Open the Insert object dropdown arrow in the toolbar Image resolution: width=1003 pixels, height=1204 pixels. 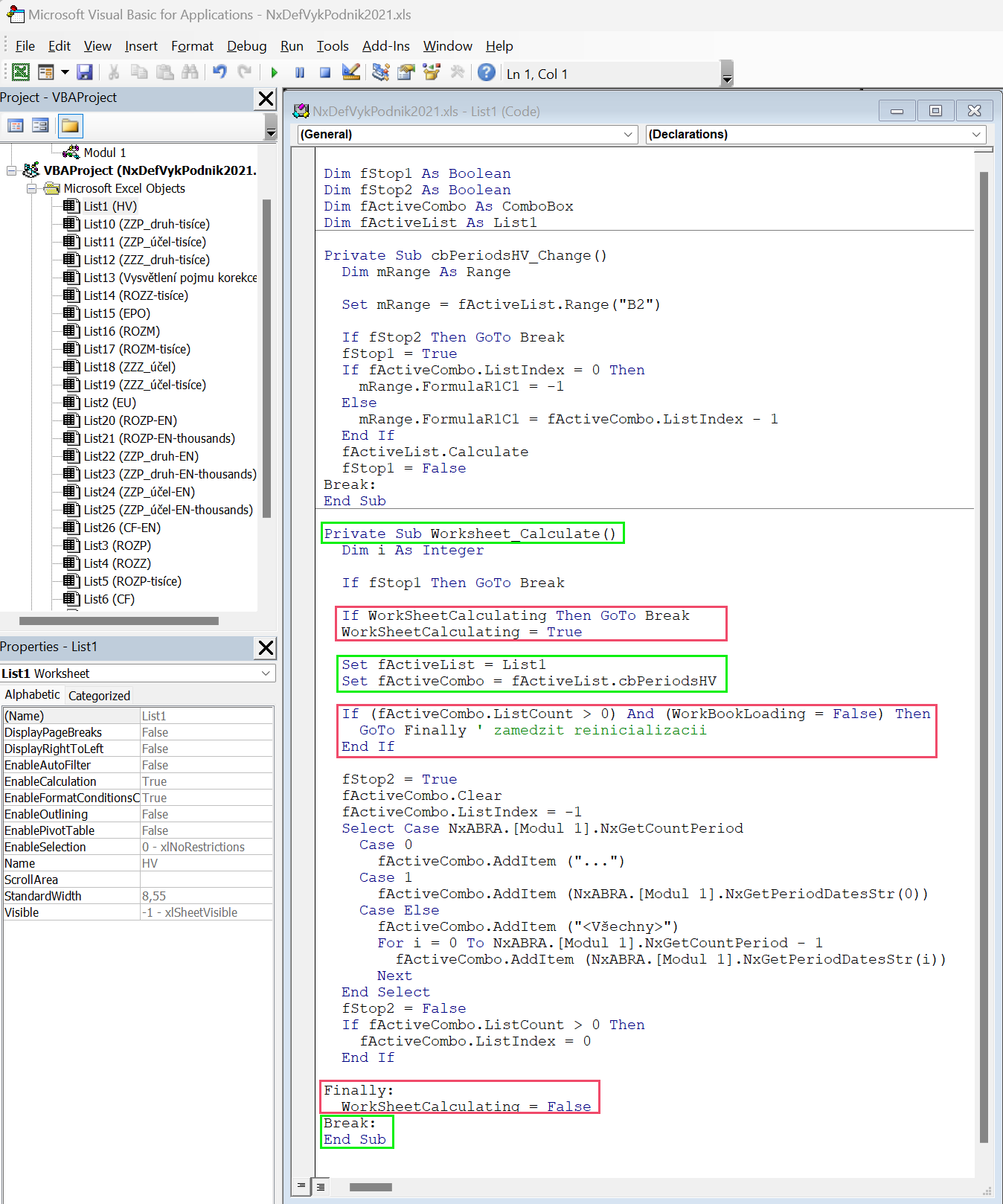65,72
